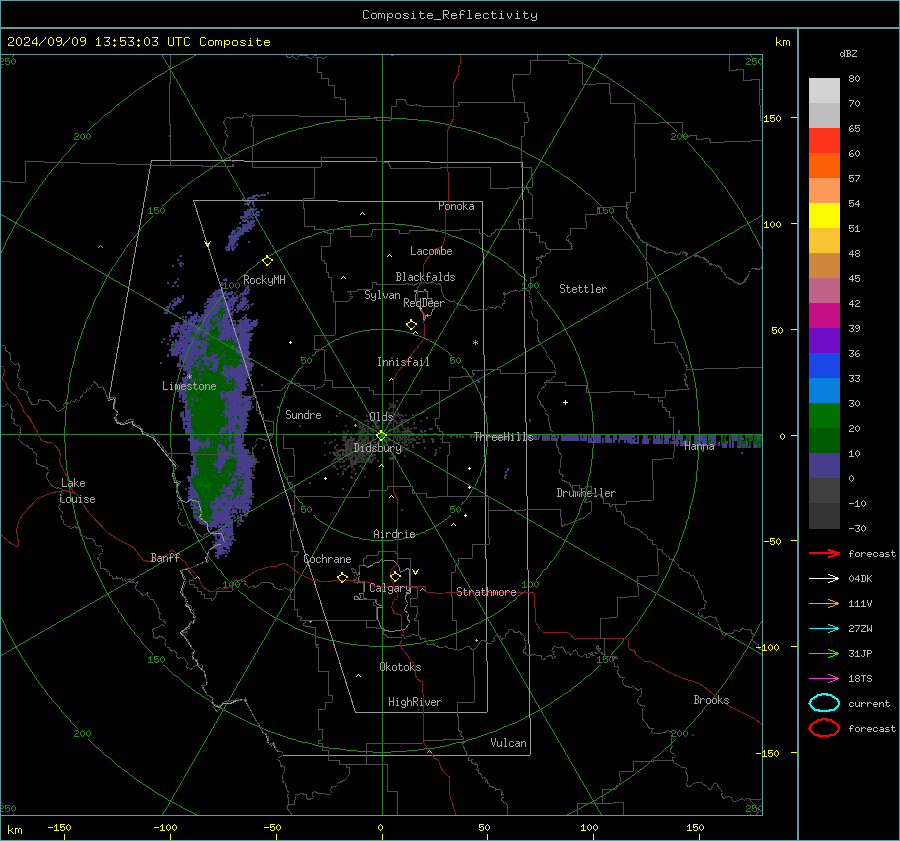Click the Vulcan label
900x841 pixels.
[508, 743]
